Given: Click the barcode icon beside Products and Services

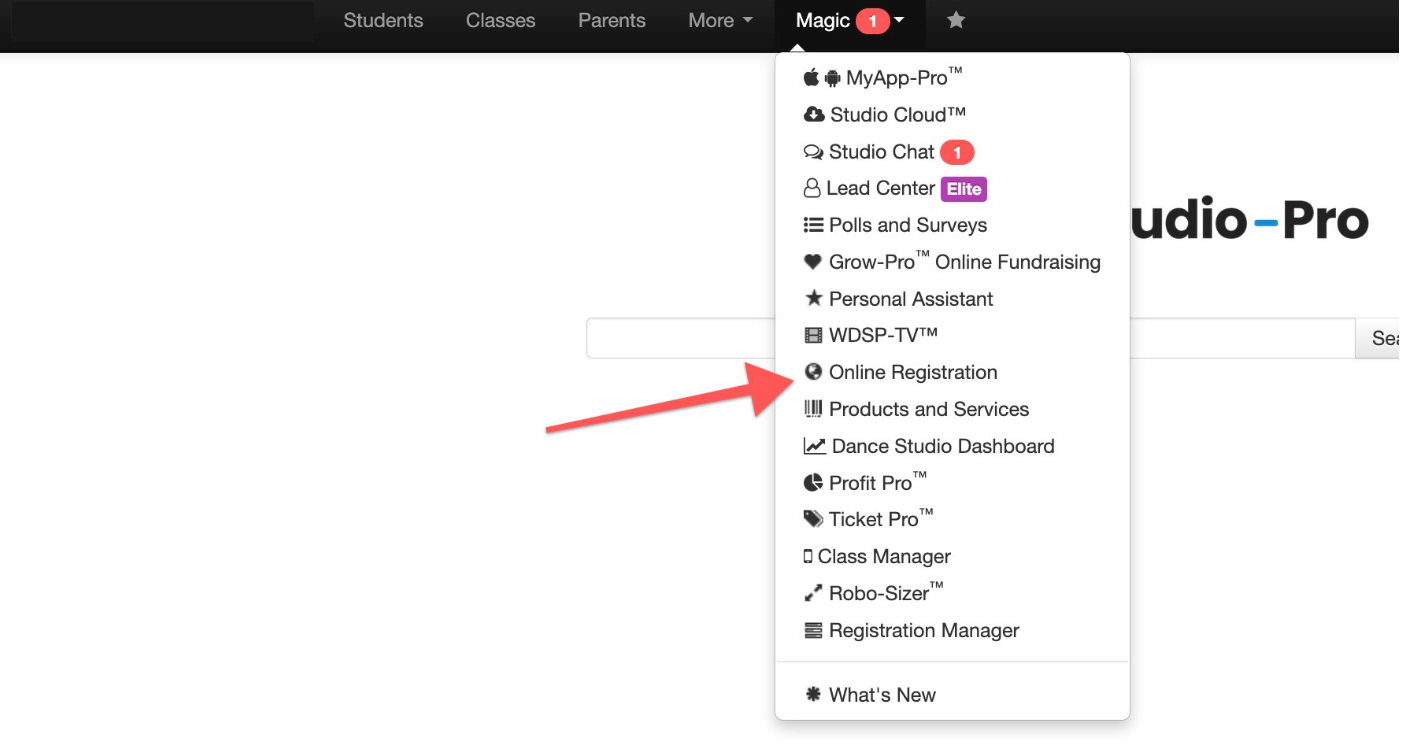Looking at the screenshot, I should [x=813, y=409].
